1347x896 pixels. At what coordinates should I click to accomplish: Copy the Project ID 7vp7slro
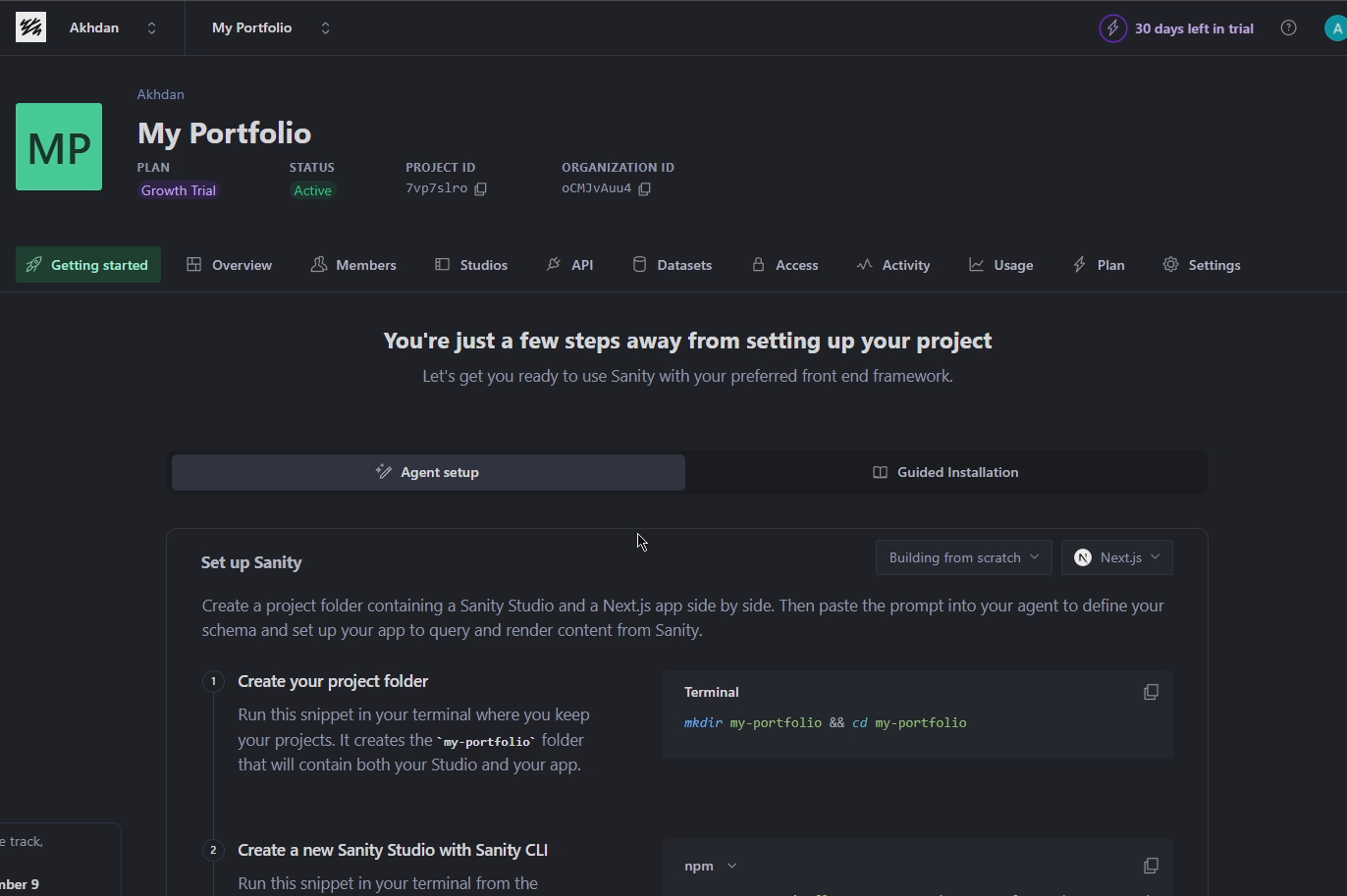(x=481, y=188)
